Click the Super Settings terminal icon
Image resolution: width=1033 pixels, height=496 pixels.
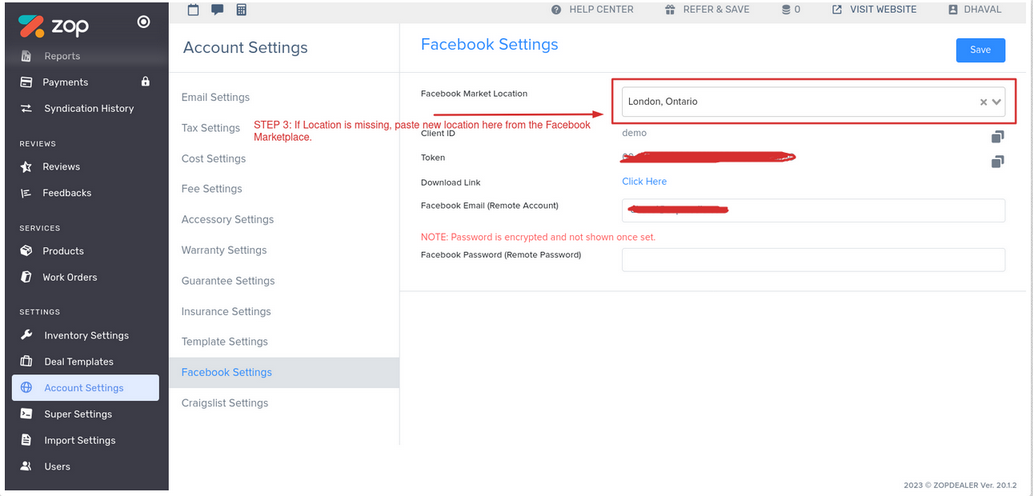[x=26, y=414]
